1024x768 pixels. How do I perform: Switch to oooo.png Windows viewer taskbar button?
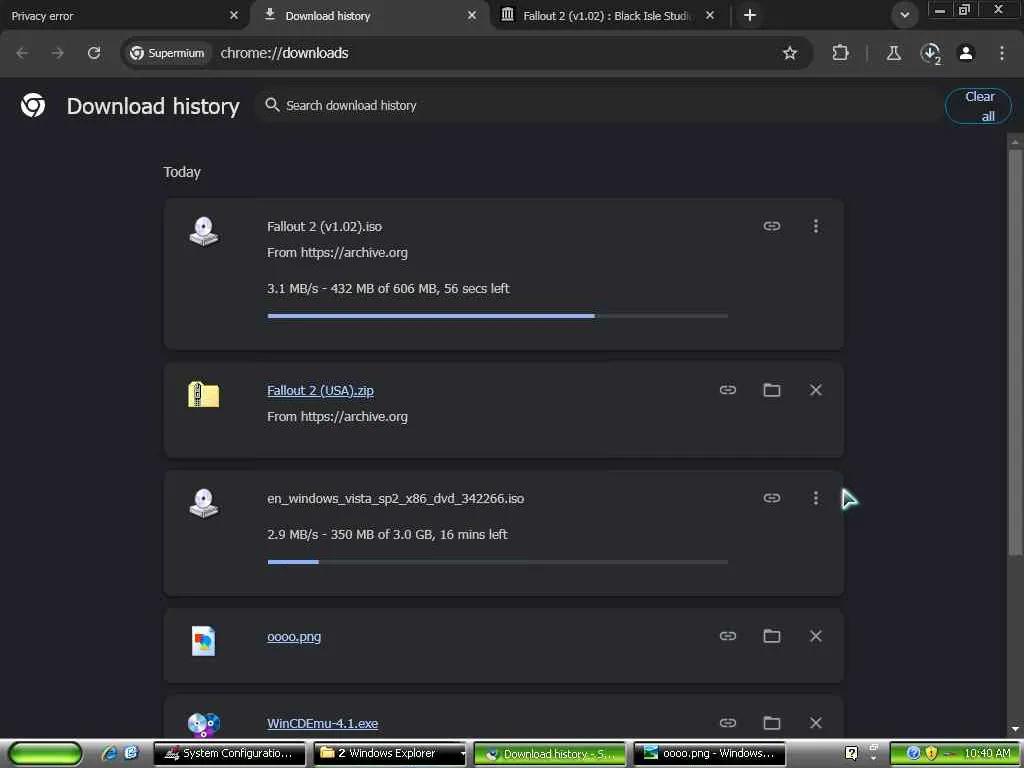(x=710, y=753)
